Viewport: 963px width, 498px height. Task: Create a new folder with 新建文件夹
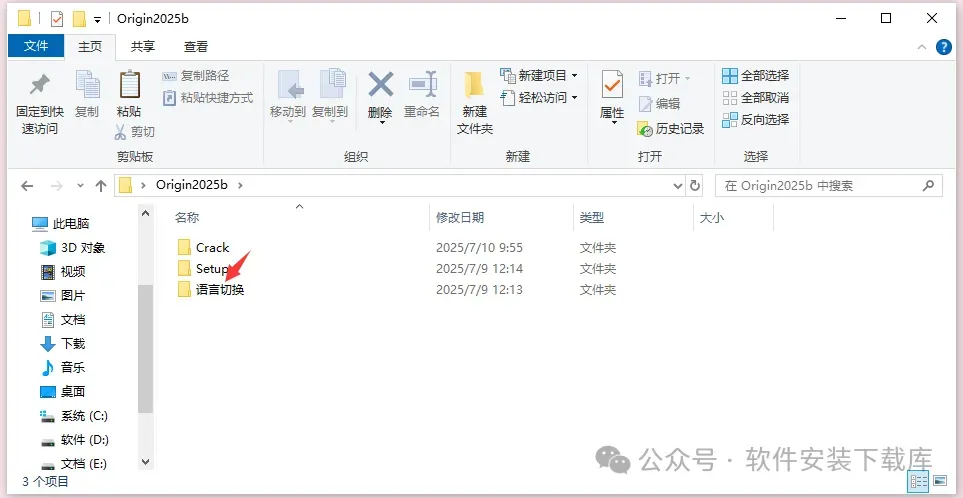475,103
